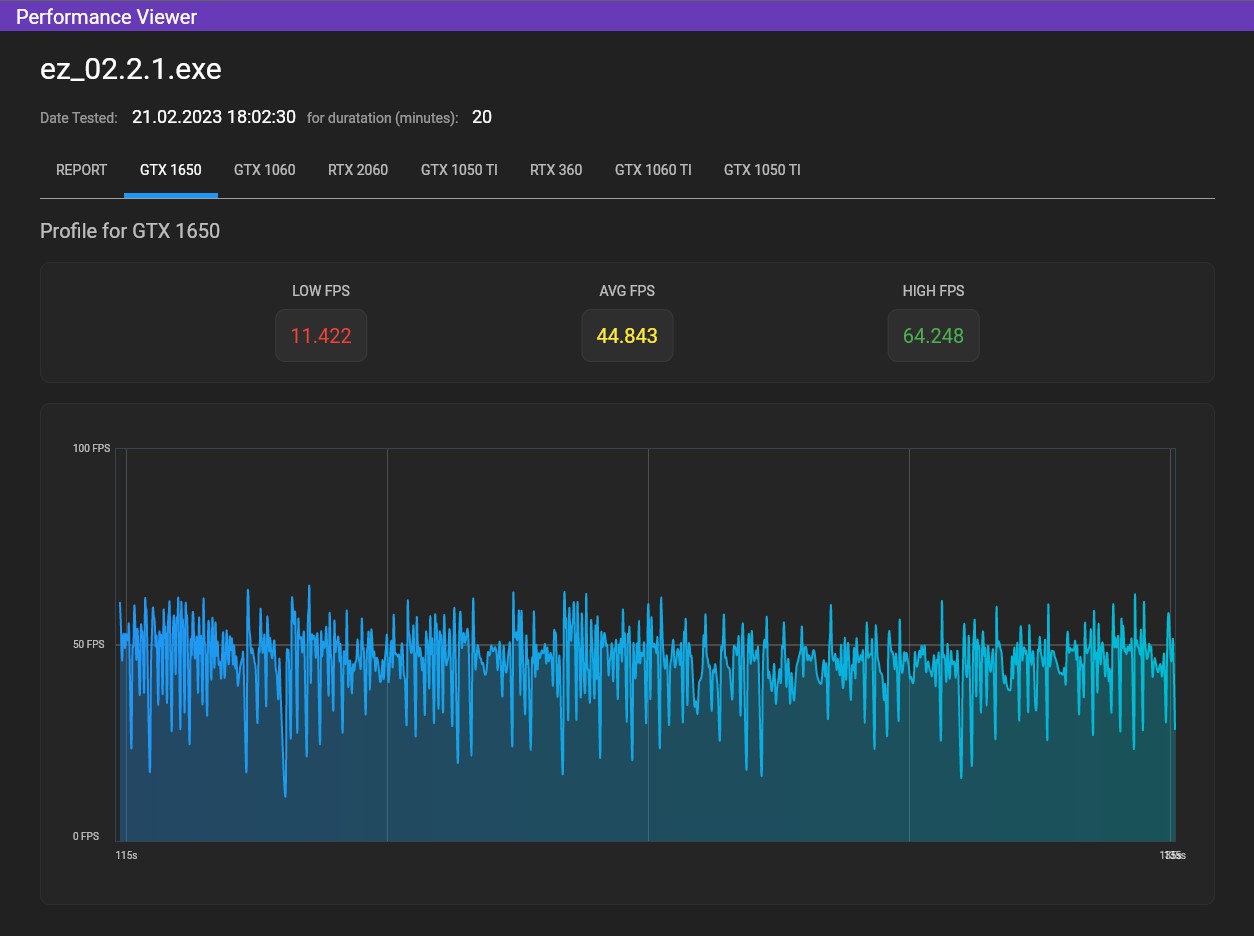Viewport: 1254px width, 936px height.
Task: Click the HIGH FPS label
Action: pos(933,291)
